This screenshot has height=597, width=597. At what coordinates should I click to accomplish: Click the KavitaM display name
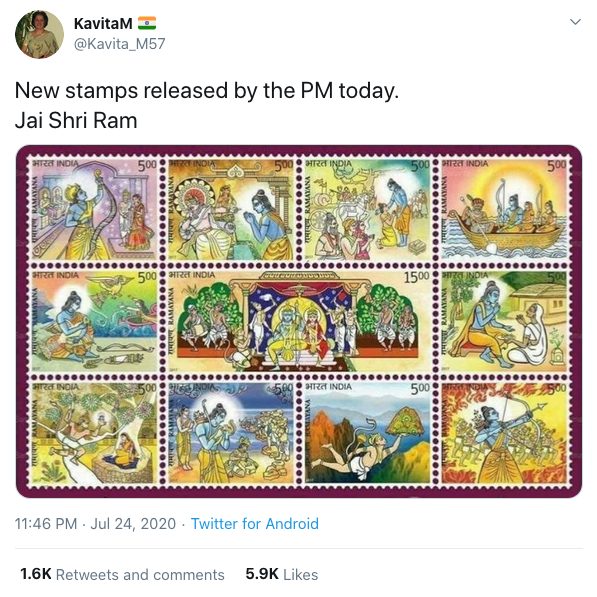click(103, 24)
